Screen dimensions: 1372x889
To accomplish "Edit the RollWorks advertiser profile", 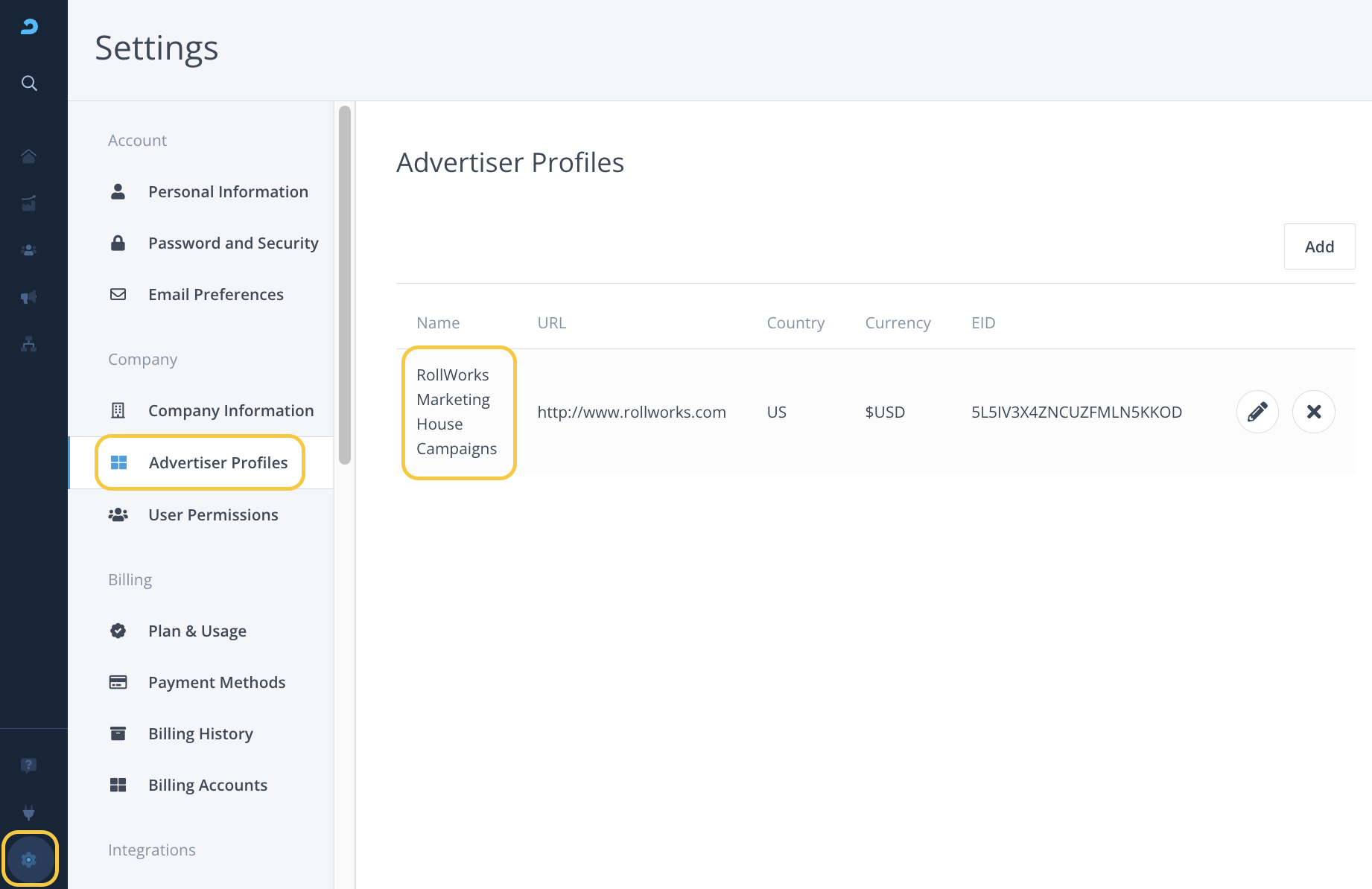I will (1257, 412).
